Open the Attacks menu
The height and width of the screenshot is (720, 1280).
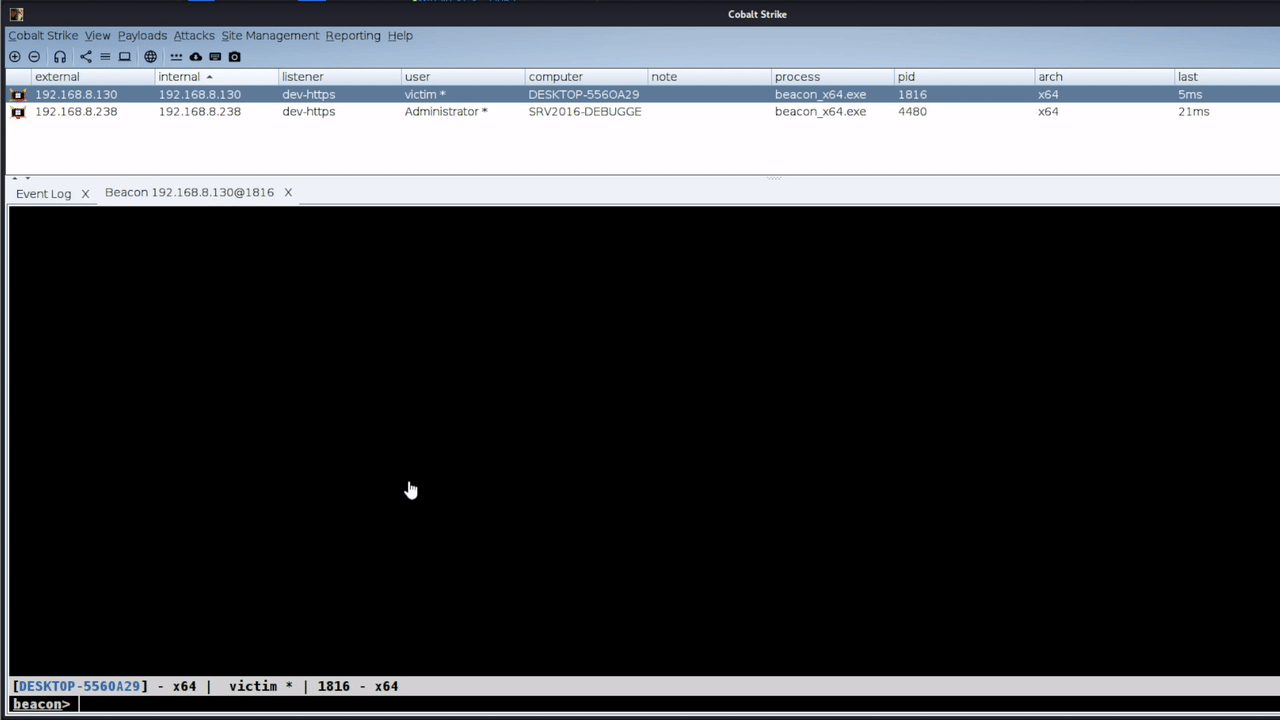point(194,35)
